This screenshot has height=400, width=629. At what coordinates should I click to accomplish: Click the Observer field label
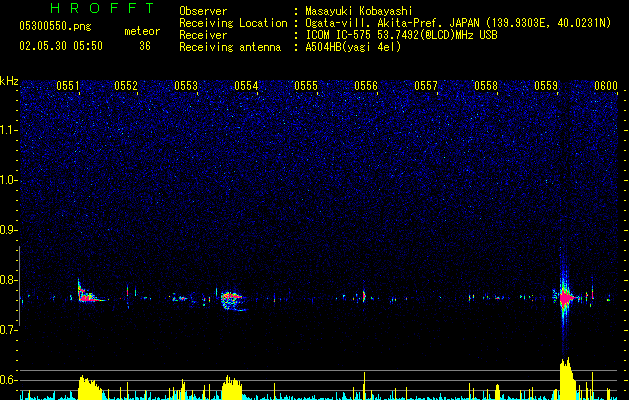(203, 11)
